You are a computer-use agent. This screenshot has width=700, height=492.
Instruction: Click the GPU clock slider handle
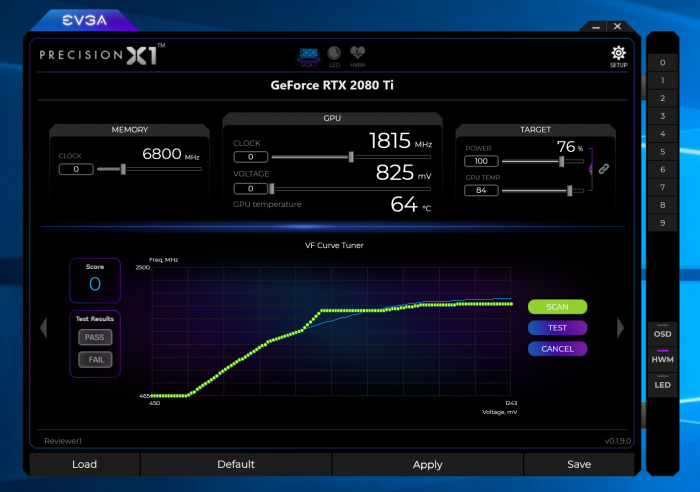click(351, 157)
